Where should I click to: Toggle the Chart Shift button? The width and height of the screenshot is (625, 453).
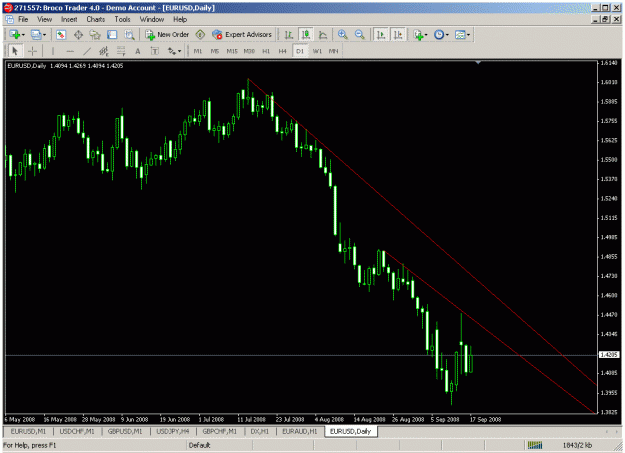398,35
